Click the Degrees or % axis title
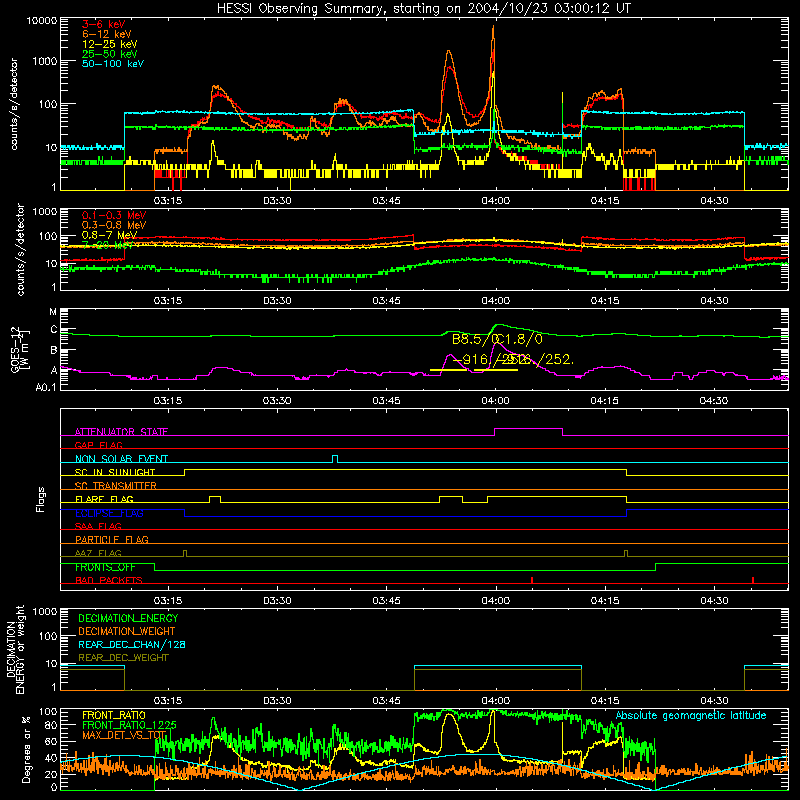Image resolution: width=800 pixels, height=800 pixels. click(x=26, y=750)
